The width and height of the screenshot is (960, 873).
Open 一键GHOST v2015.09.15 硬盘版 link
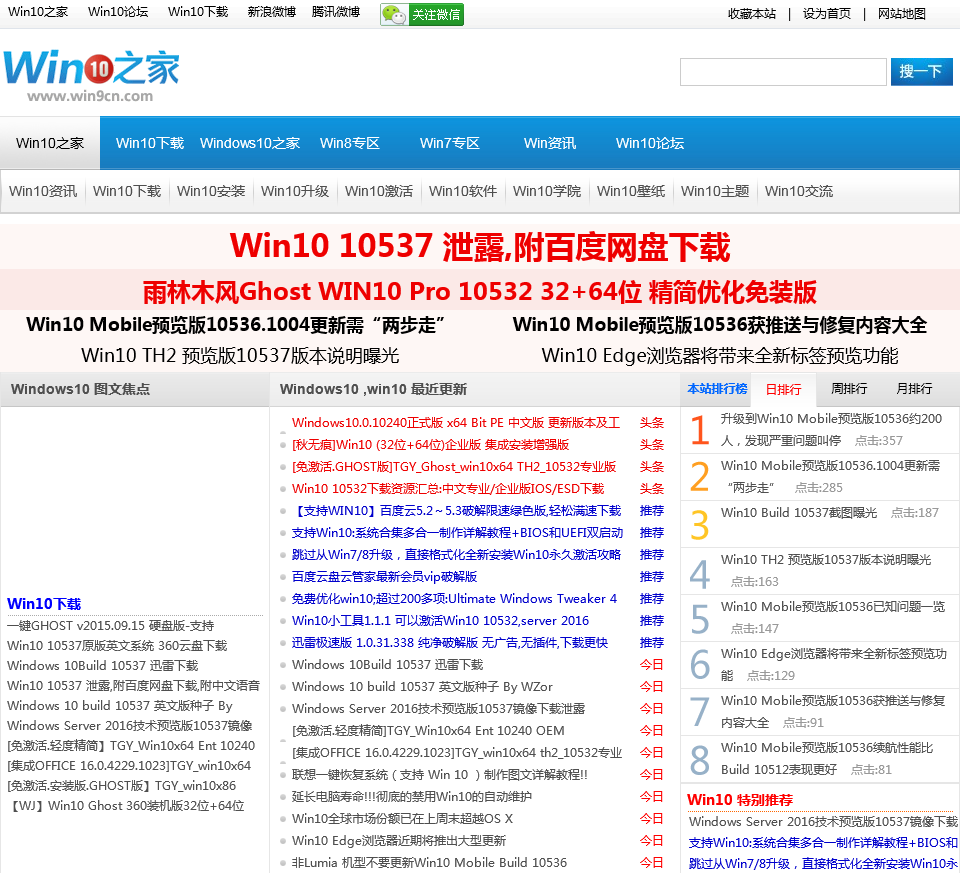[110, 626]
